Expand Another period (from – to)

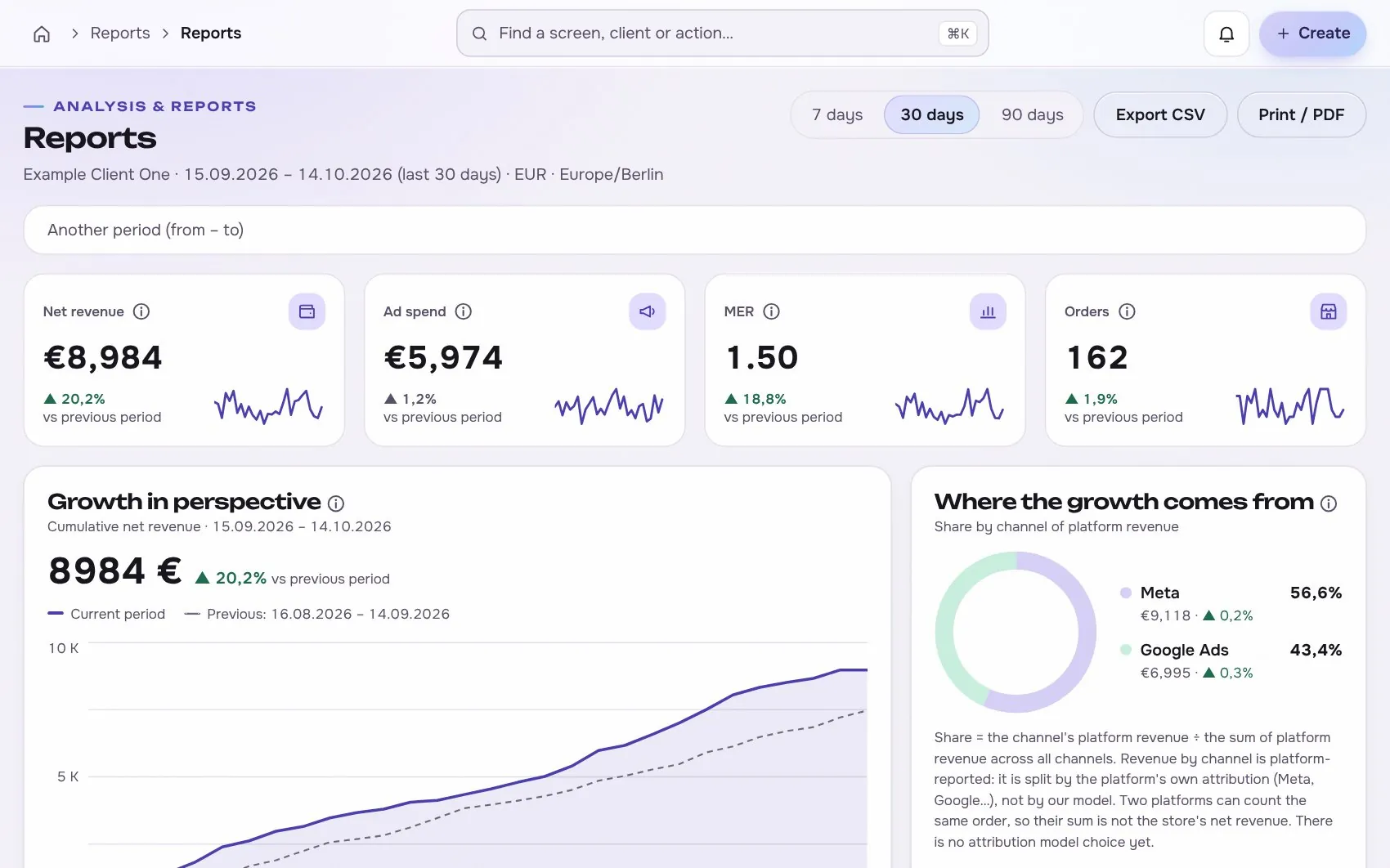(695, 230)
